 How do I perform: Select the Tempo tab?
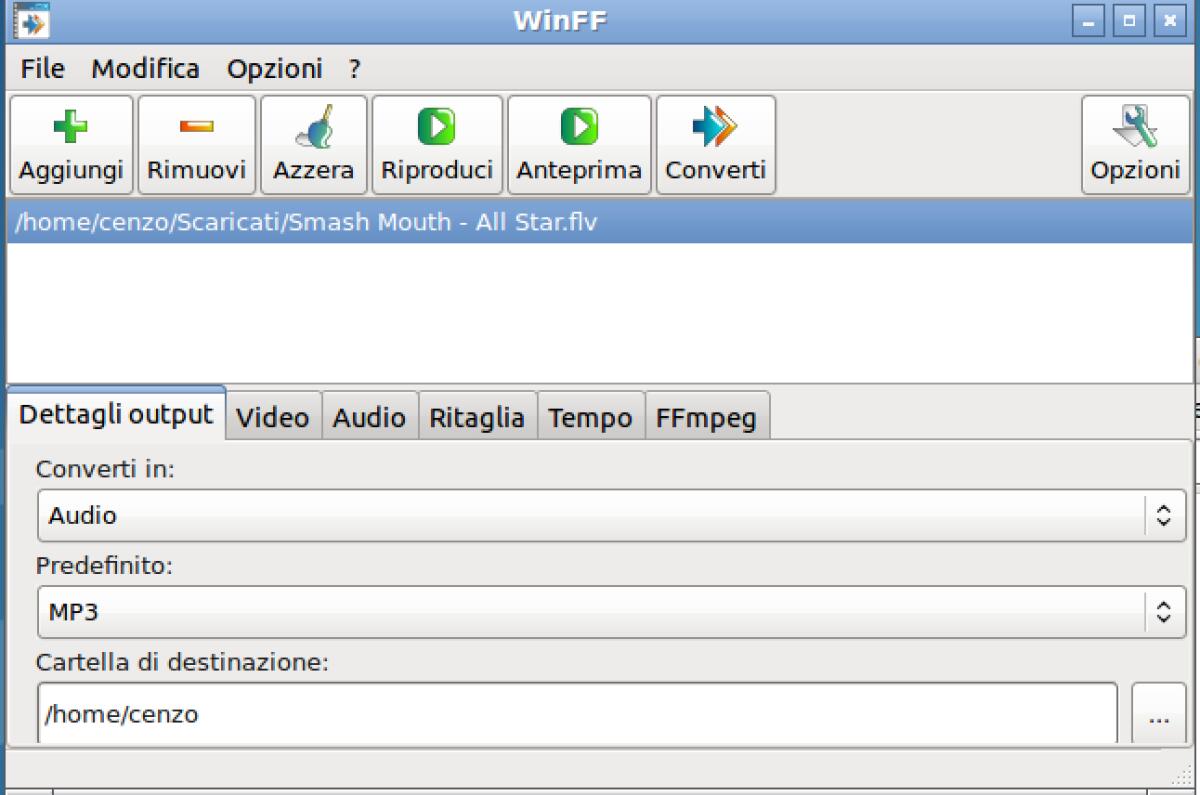[590, 416]
